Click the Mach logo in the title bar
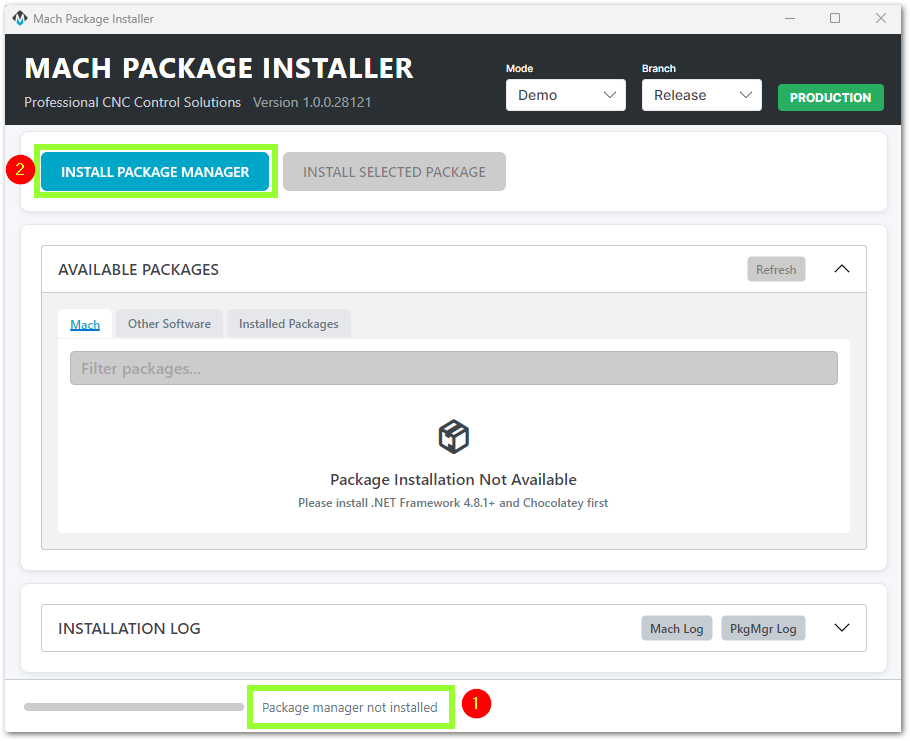 click(19, 19)
